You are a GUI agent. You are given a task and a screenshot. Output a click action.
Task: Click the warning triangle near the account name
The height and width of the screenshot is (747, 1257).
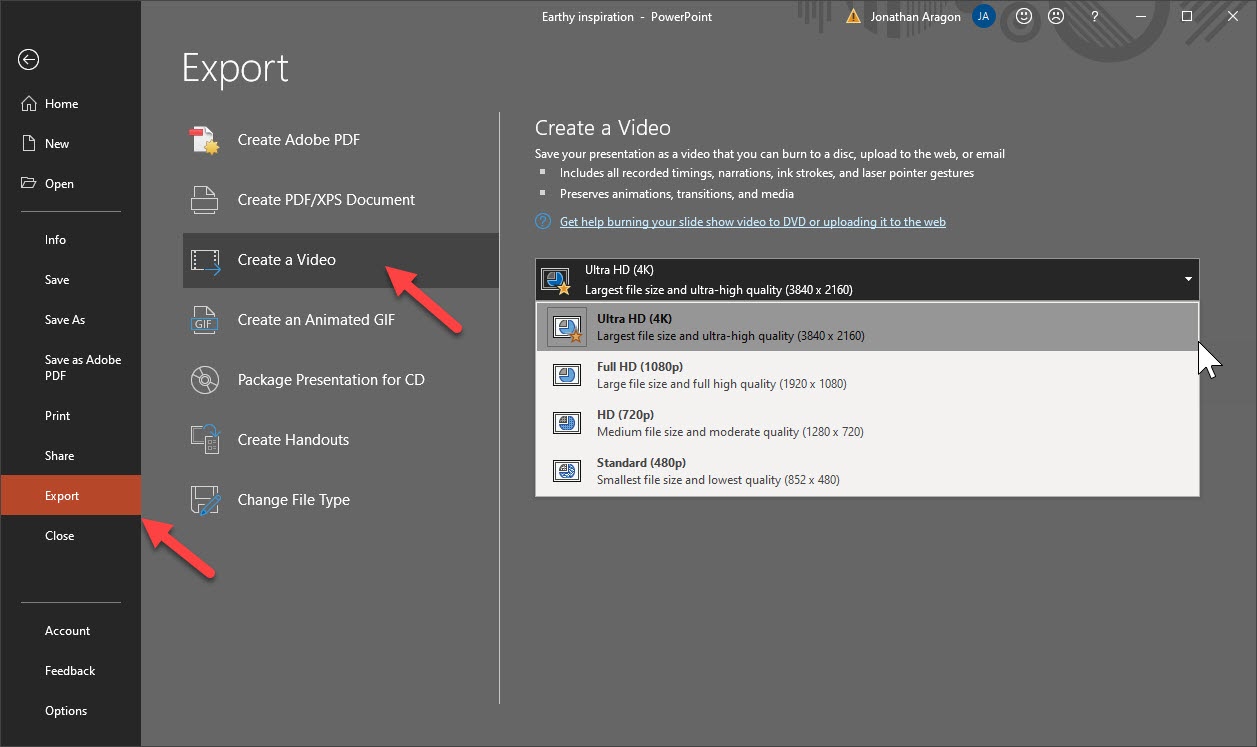853,16
